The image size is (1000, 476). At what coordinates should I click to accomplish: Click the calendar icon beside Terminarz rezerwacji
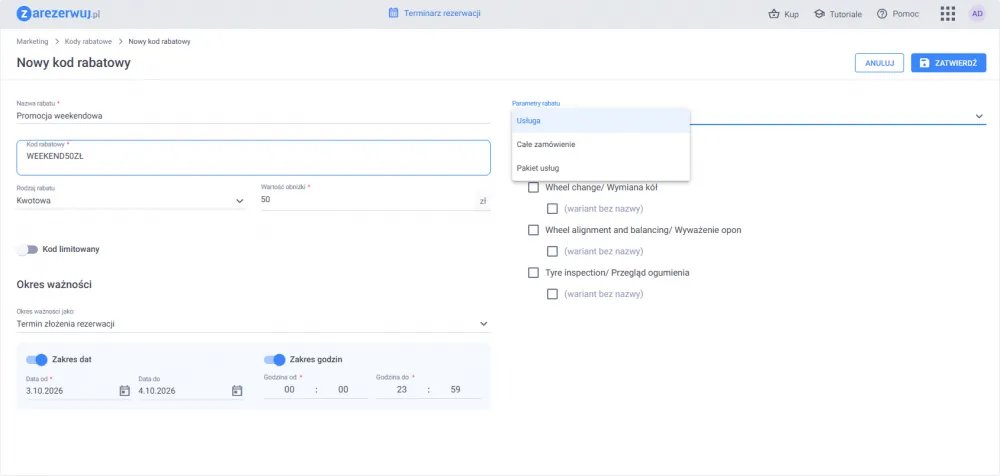[393, 13]
